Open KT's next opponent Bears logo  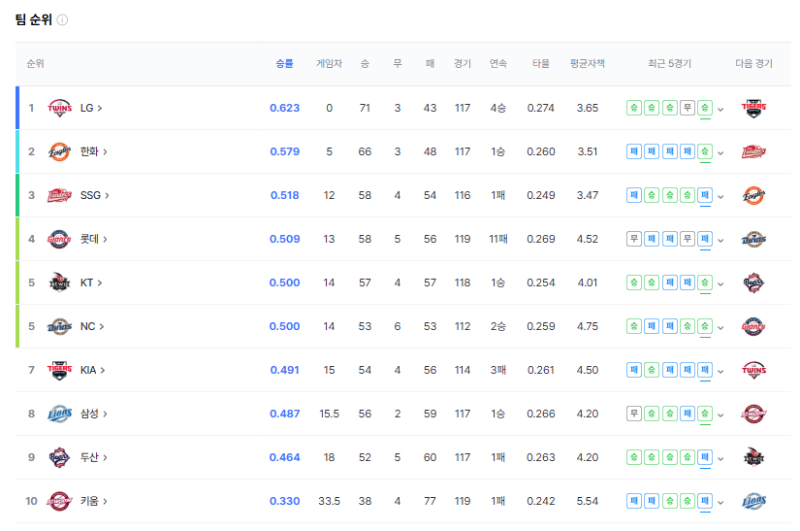coord(754,283)
